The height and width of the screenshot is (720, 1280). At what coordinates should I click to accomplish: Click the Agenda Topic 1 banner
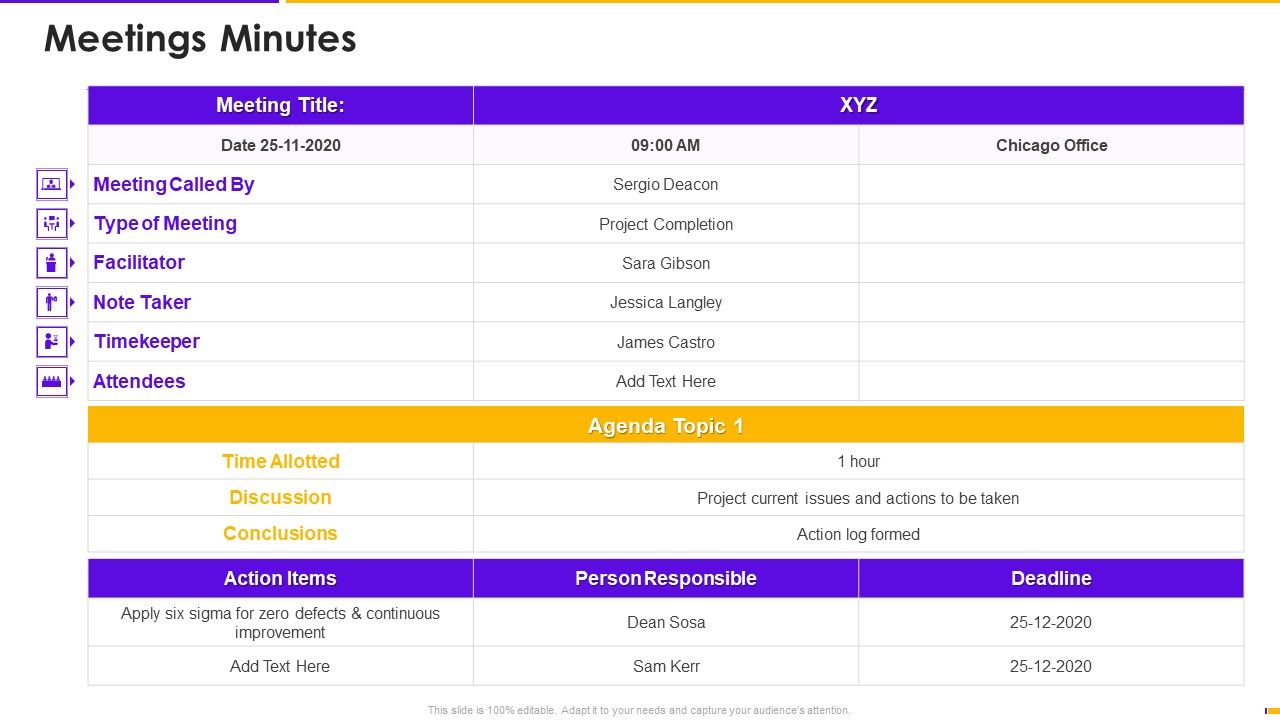tap(666, 425)
